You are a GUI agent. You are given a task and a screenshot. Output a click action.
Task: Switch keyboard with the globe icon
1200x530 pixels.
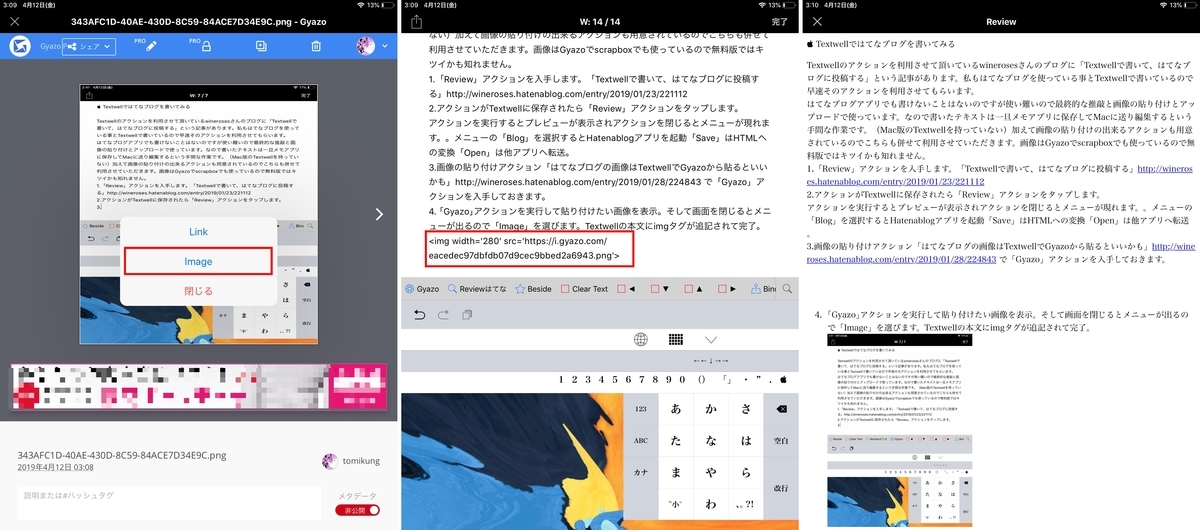pos(641,340)
